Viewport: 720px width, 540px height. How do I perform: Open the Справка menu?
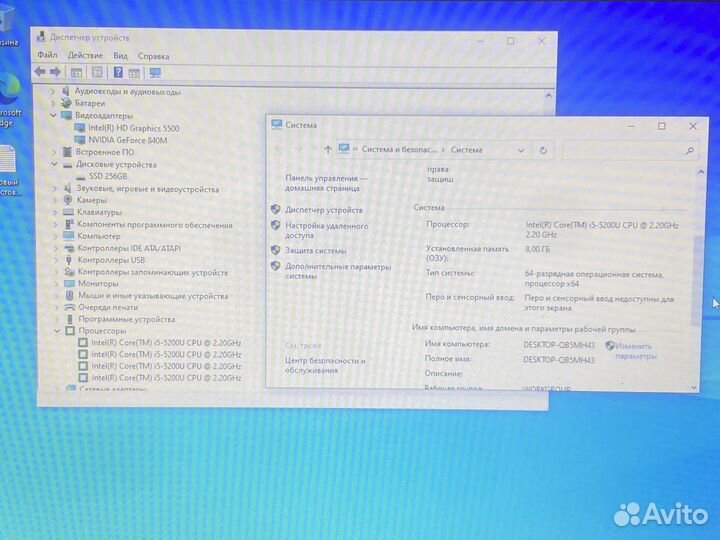(x=153, y=56)
